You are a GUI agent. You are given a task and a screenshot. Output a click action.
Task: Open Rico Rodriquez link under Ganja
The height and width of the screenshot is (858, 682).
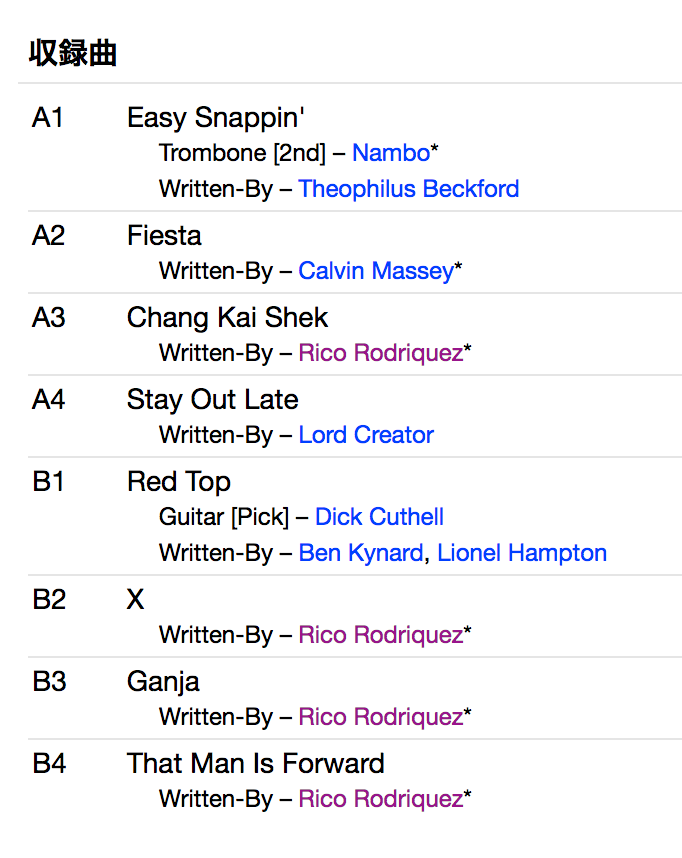coord(380,717)
